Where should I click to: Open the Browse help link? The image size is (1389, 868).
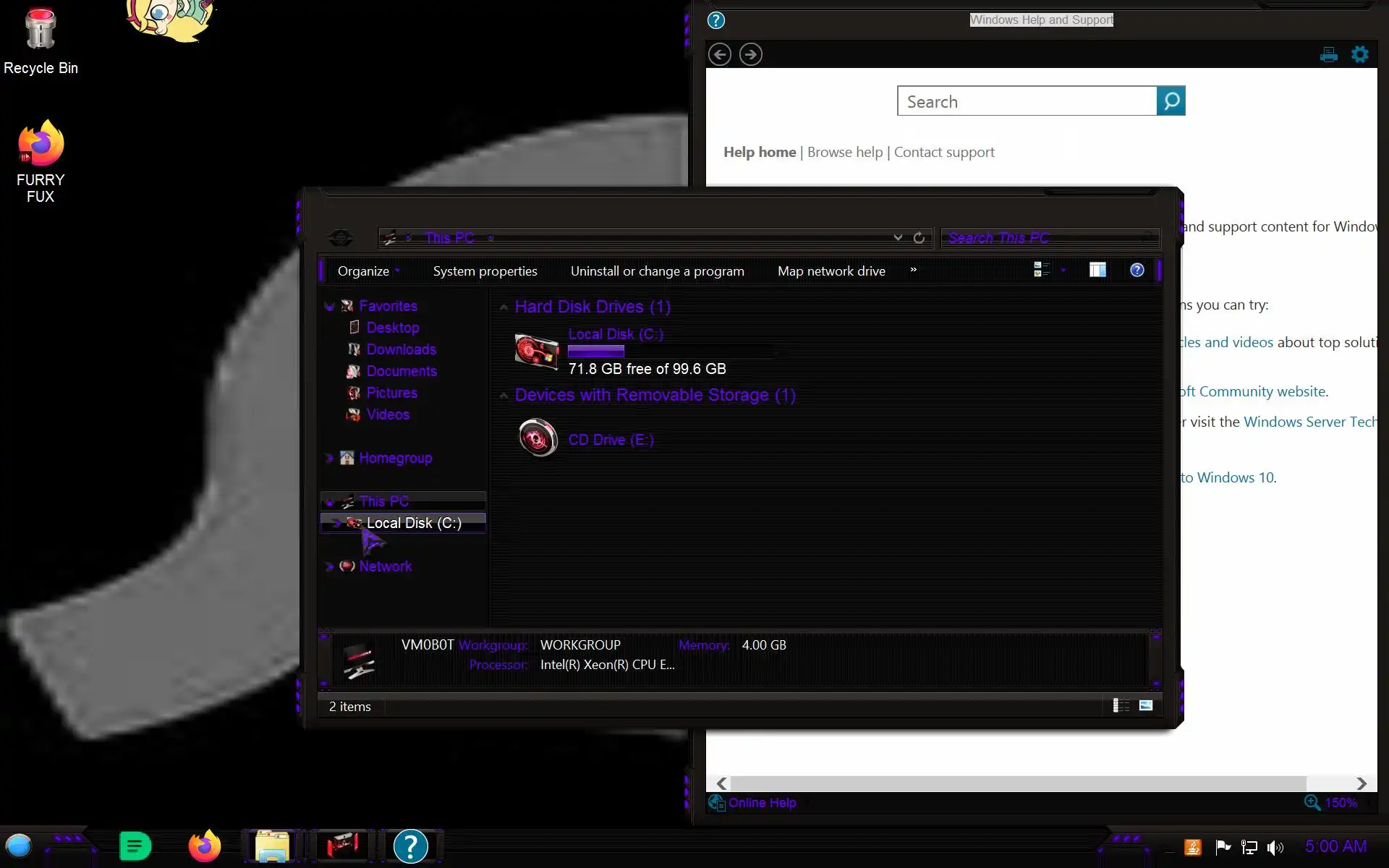[844, 152]
